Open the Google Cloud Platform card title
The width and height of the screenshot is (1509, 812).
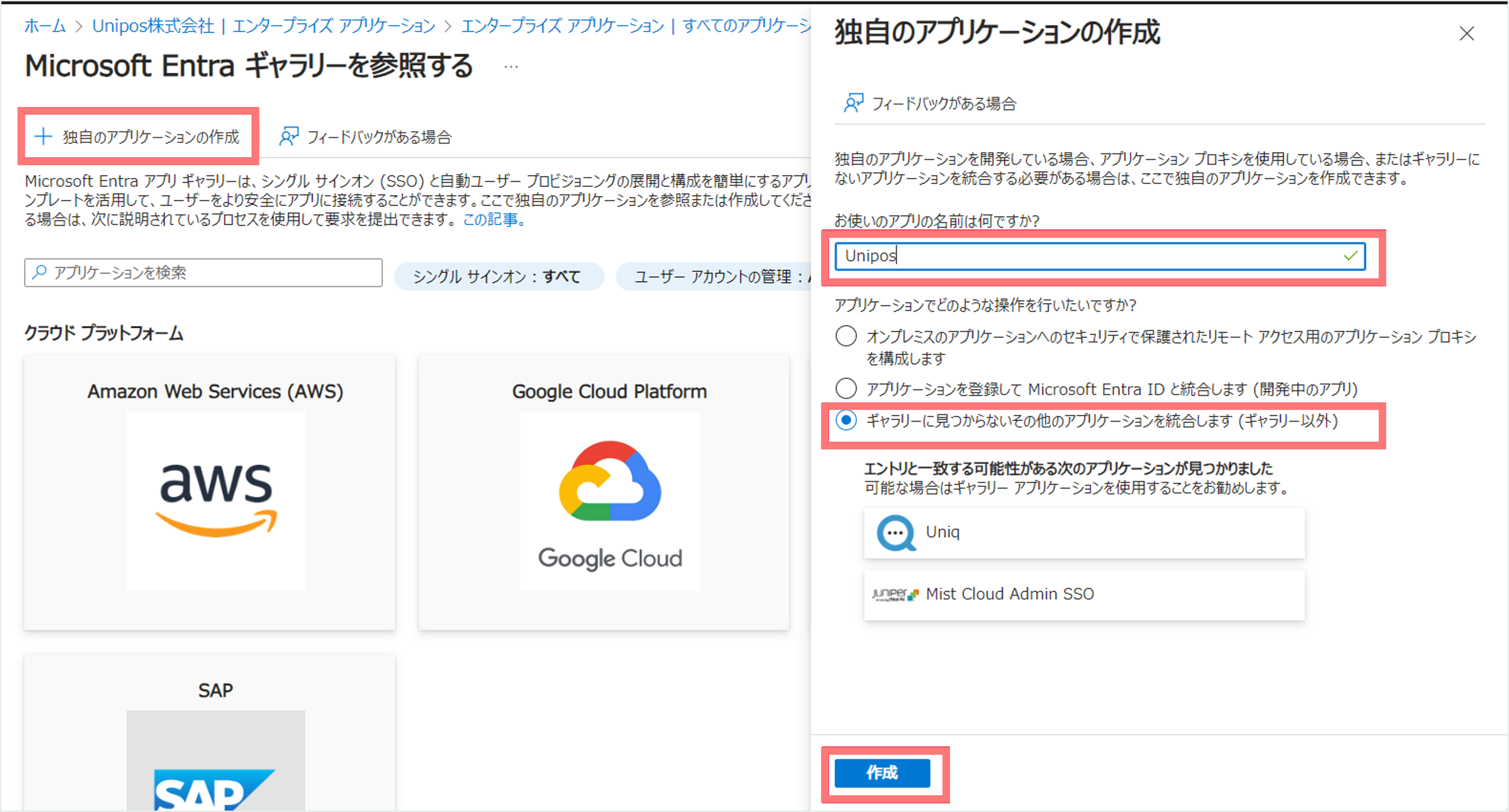610,392
